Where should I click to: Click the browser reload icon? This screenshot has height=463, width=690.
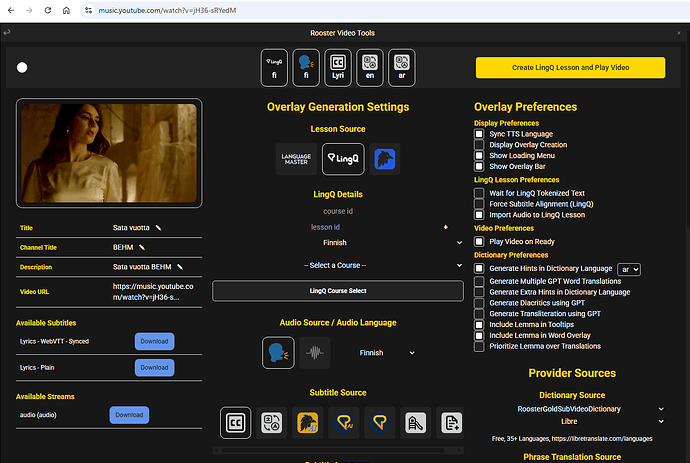pos(48,10)
